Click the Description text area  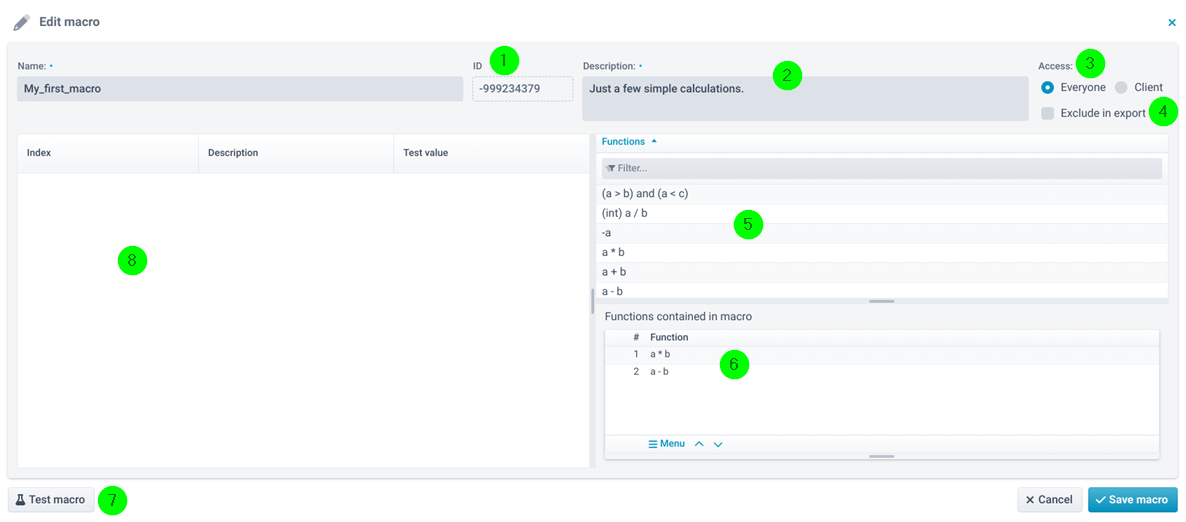pos(806,98)
